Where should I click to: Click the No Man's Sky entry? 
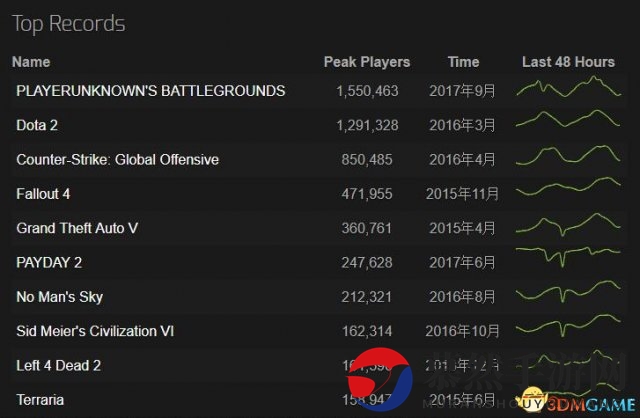59,297
